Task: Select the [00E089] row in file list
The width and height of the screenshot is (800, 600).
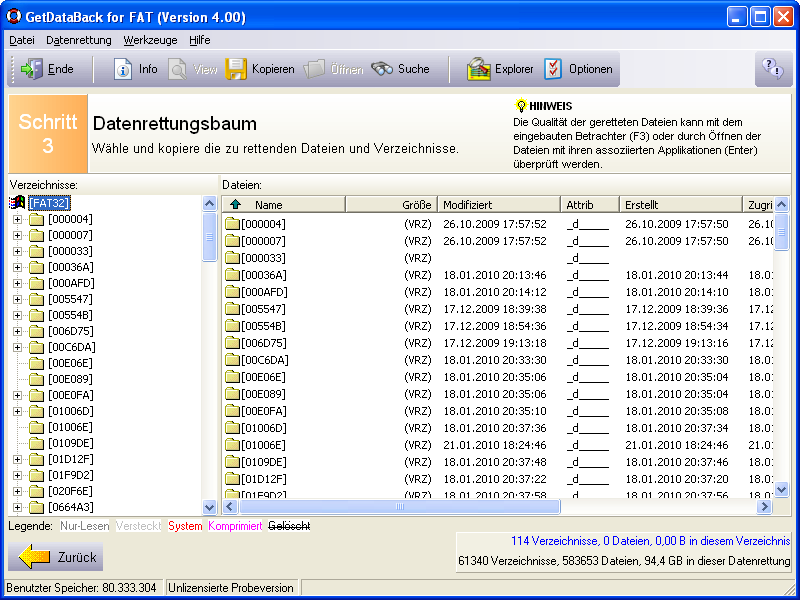Action: pos(498,394)
